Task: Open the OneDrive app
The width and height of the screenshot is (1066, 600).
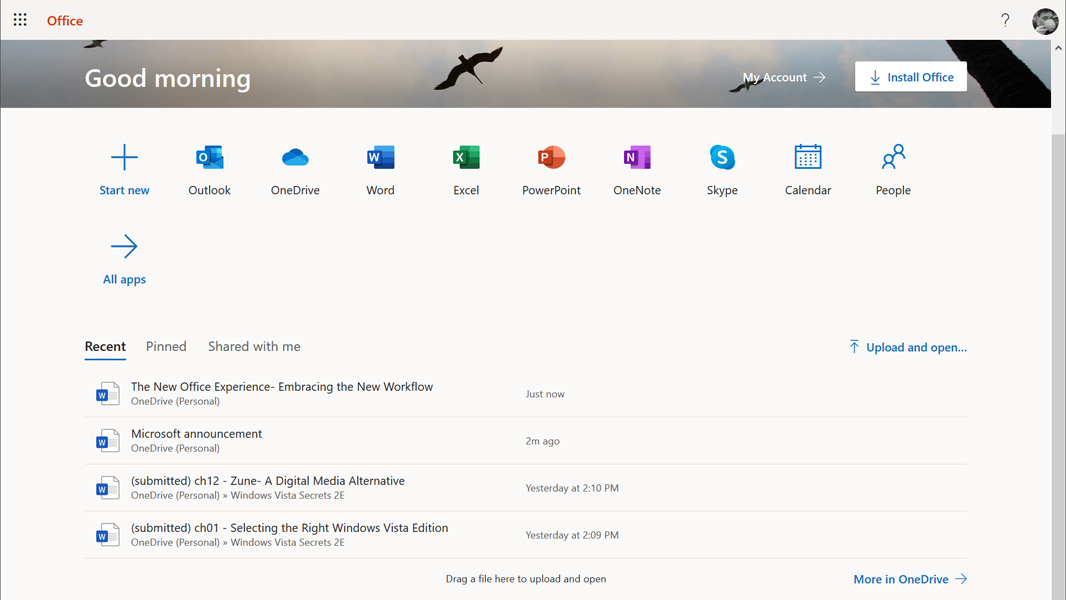Action: [x=295, y=158]
